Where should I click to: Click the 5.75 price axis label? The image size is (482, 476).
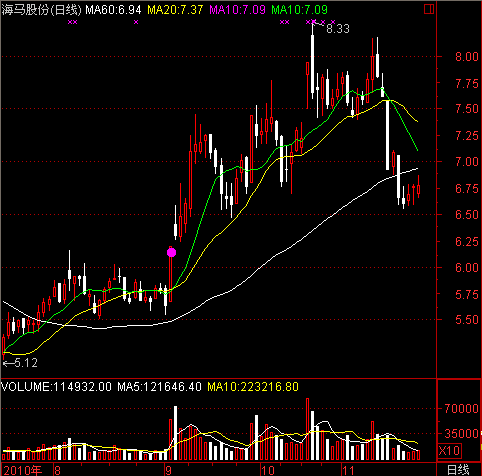click(x=467, y=294)
